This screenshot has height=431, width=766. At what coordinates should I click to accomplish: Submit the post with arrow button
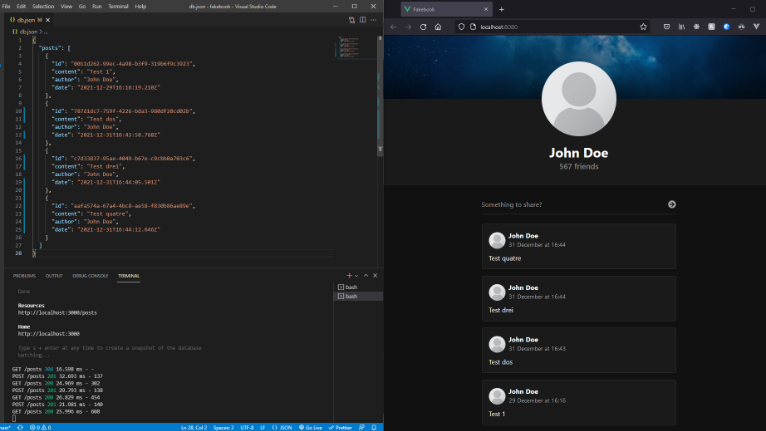[672, 204]
